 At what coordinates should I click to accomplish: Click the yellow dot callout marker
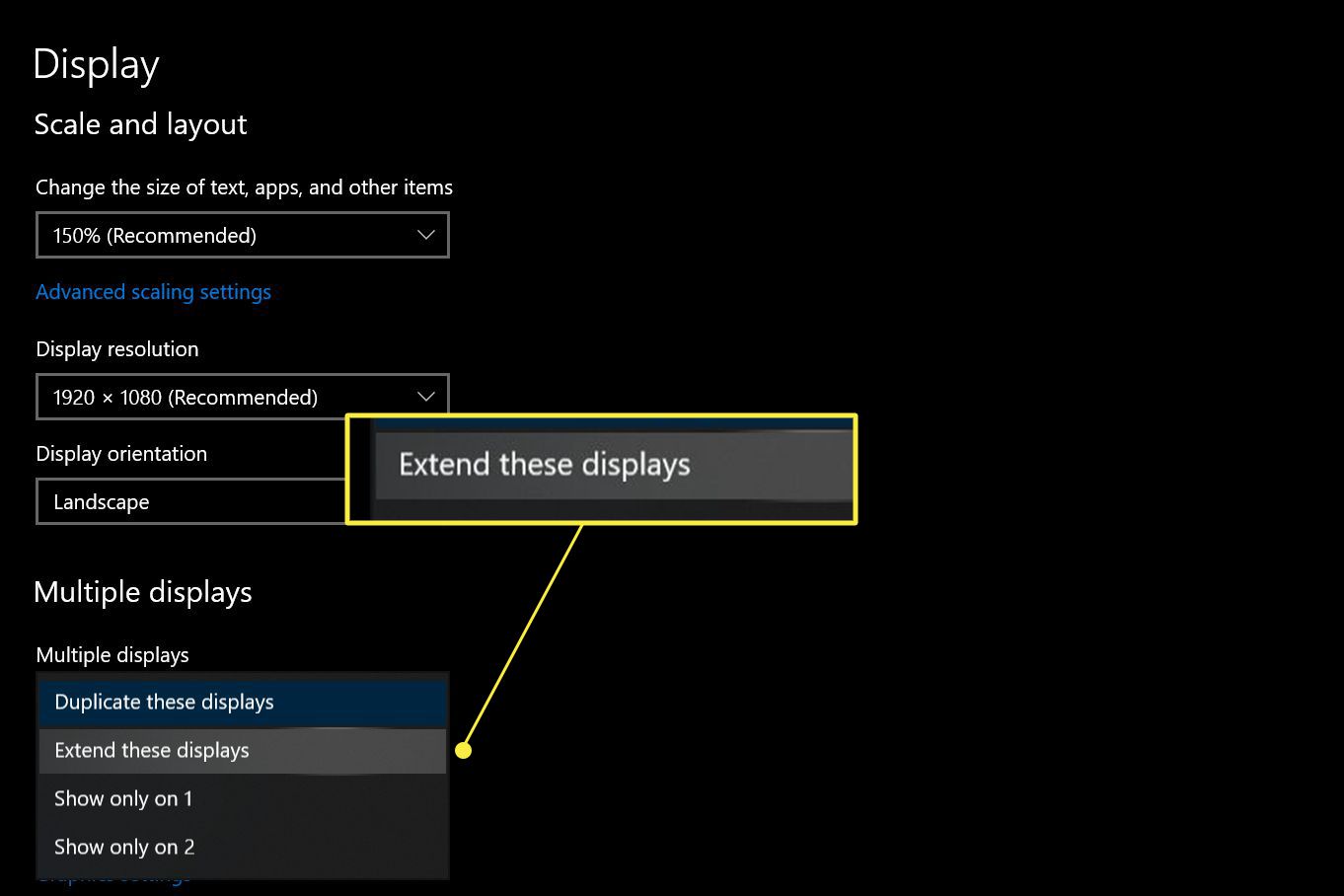coord(464,751)
